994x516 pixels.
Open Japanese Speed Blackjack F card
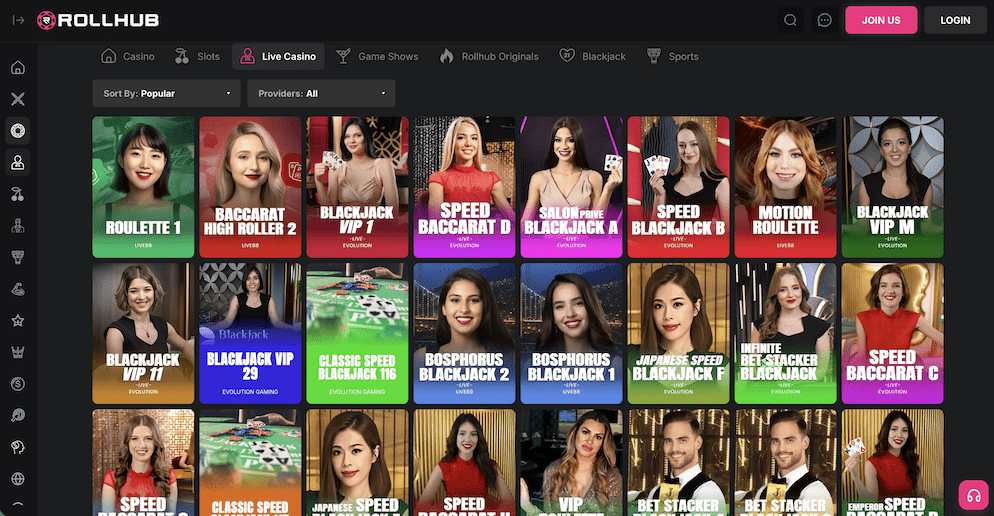tap(678, 333)
